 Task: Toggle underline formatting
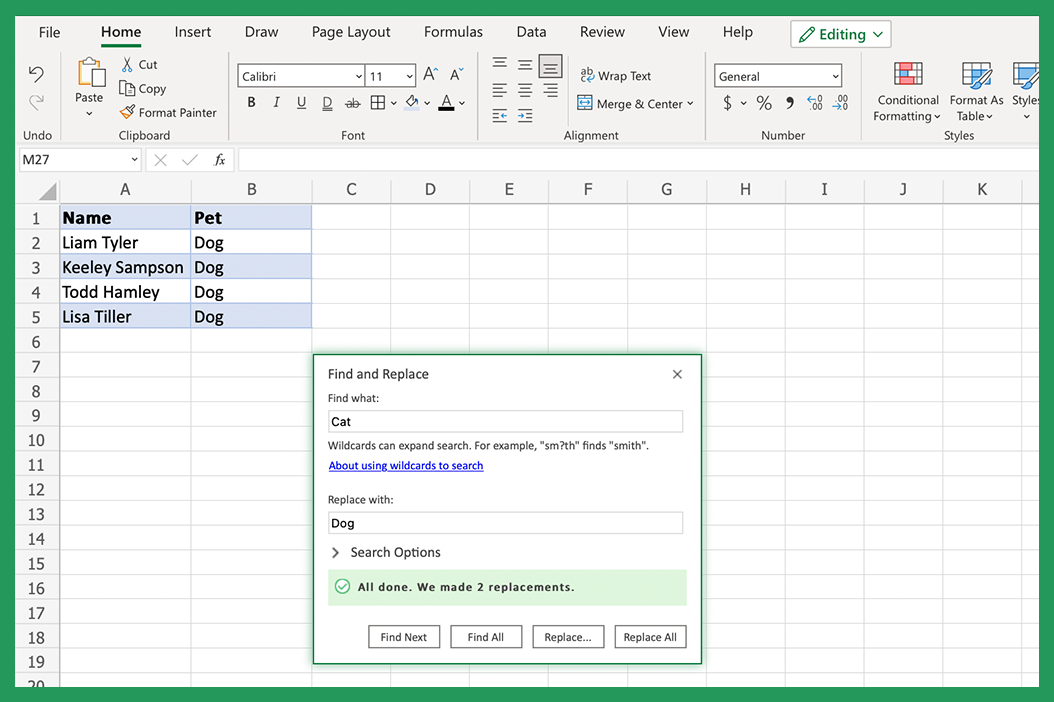(x=301, y=102)
